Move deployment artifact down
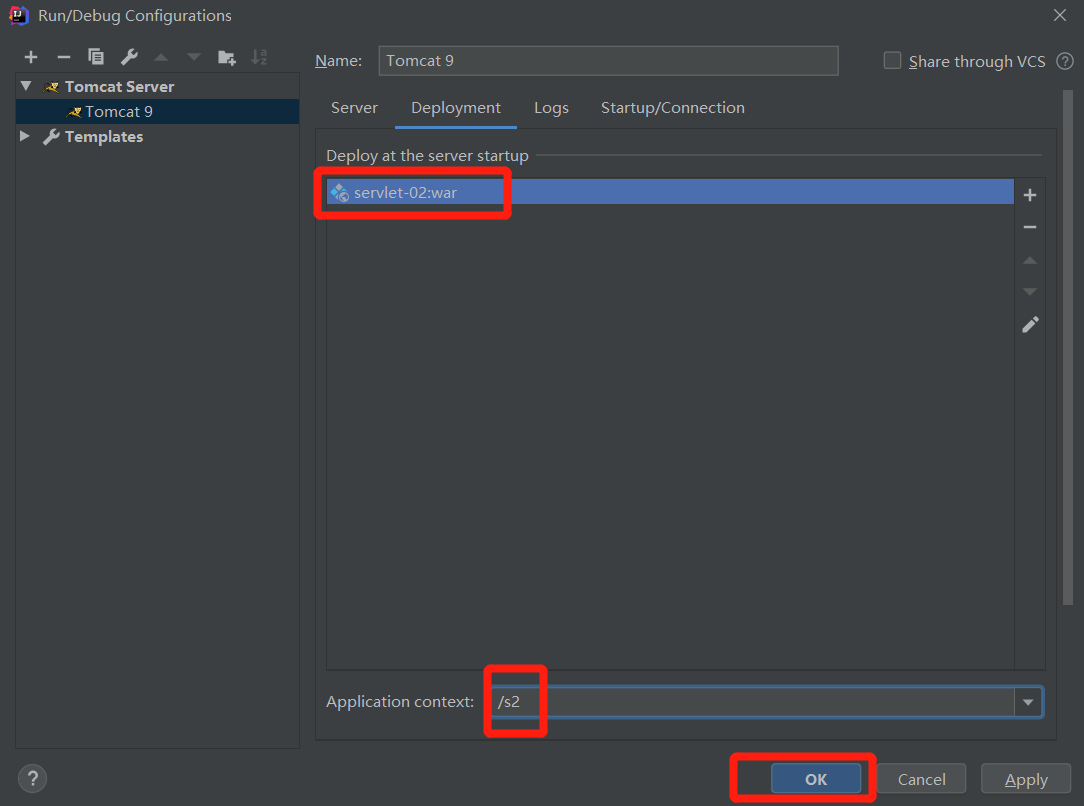The width and height of the screenshot is (1084, 806). (x=1029, y=292)
